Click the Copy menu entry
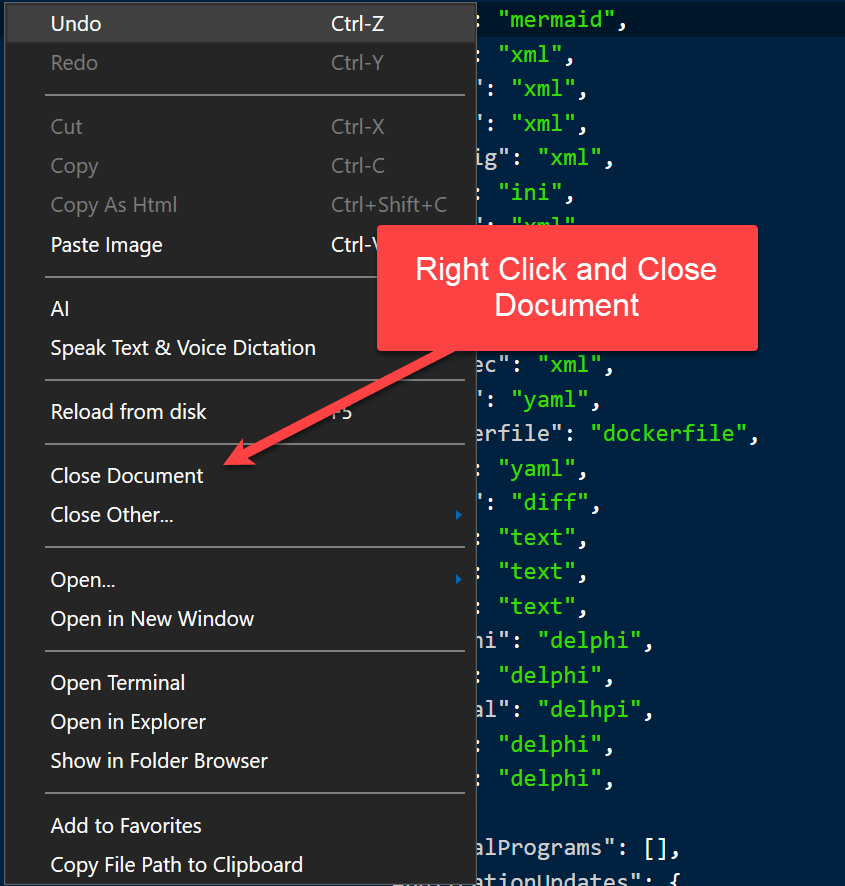Viewport: 845px width, 886px height. tap(240, 166)
